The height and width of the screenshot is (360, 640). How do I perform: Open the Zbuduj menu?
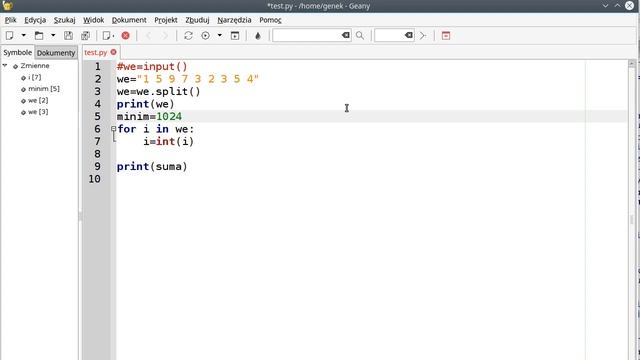coord(197,20)
